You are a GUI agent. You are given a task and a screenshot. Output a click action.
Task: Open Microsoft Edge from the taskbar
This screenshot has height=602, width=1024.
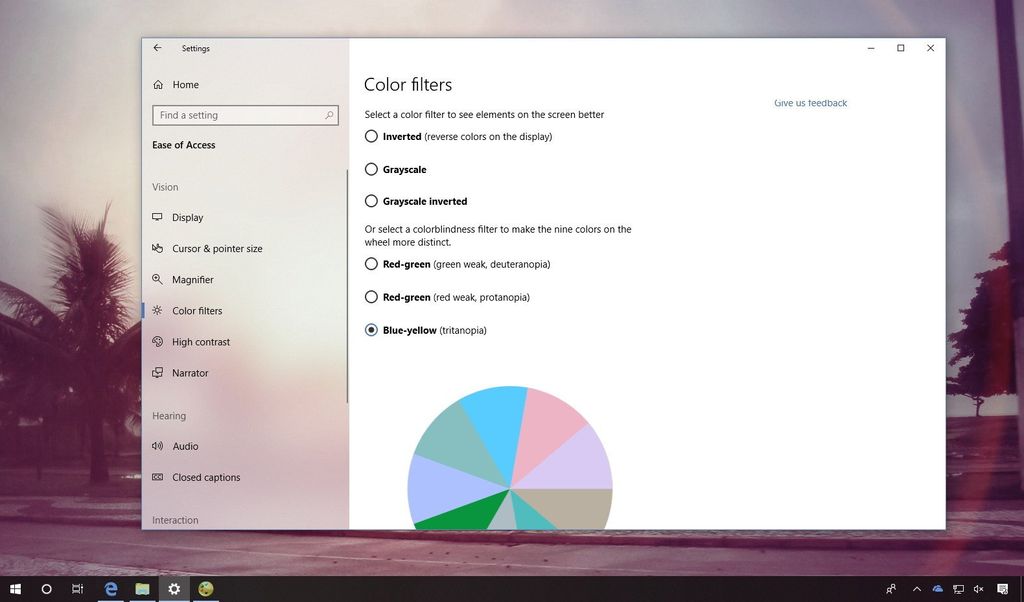click(x=110, y=588)
